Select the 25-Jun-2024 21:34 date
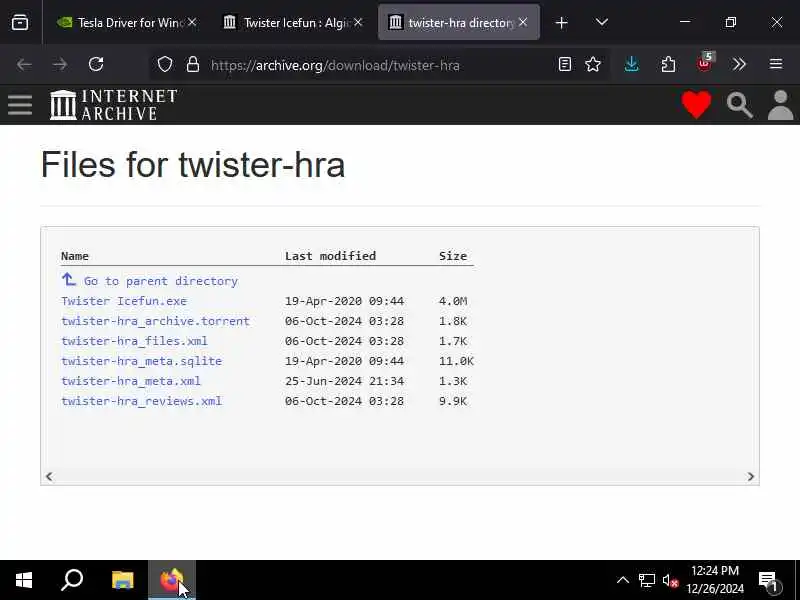The image size is (800, 600). point(344,381)
